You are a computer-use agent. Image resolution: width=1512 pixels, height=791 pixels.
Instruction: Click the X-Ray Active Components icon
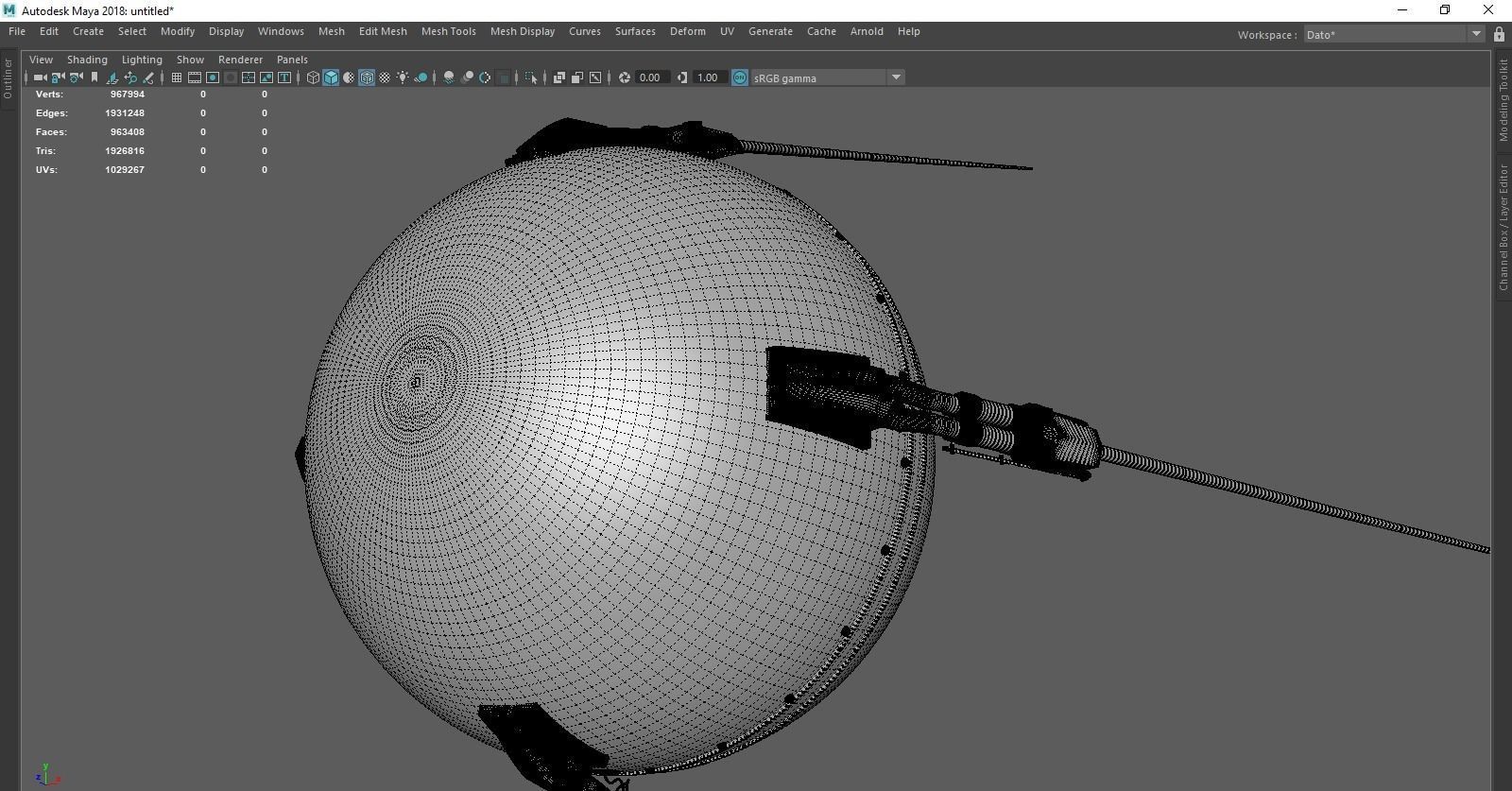[577, 77]
